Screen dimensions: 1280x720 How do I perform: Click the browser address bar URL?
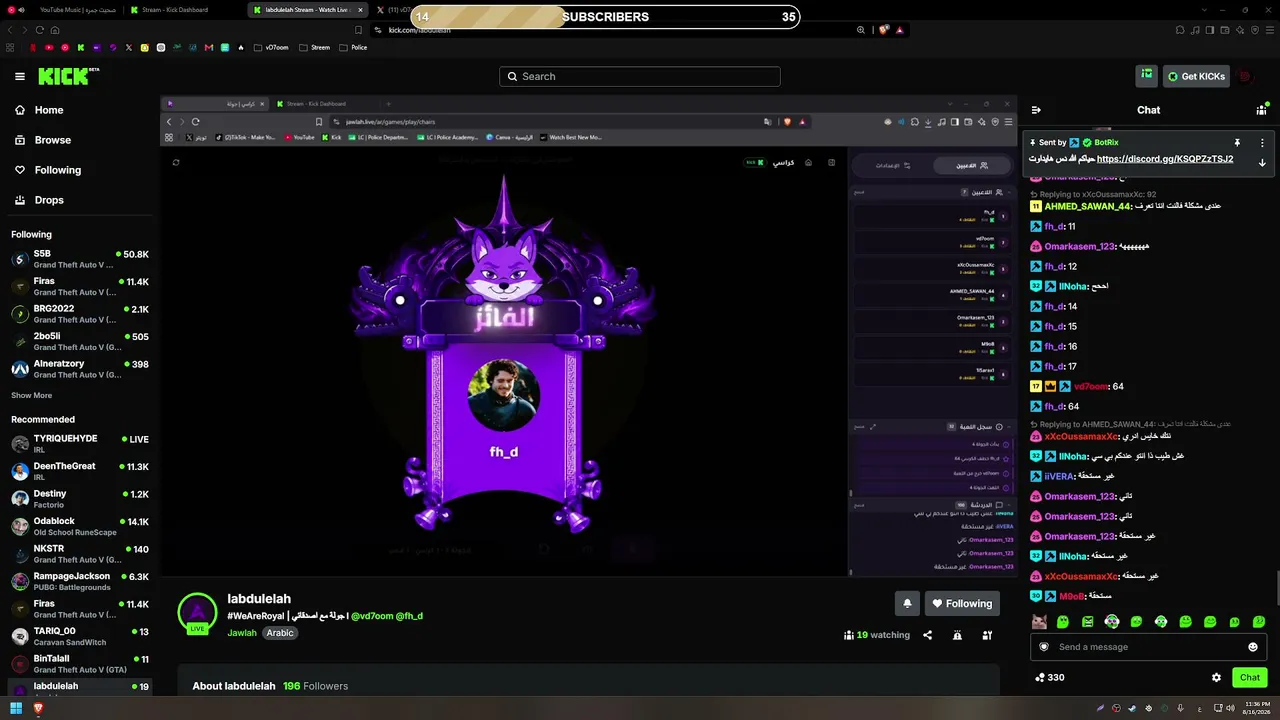420,30
